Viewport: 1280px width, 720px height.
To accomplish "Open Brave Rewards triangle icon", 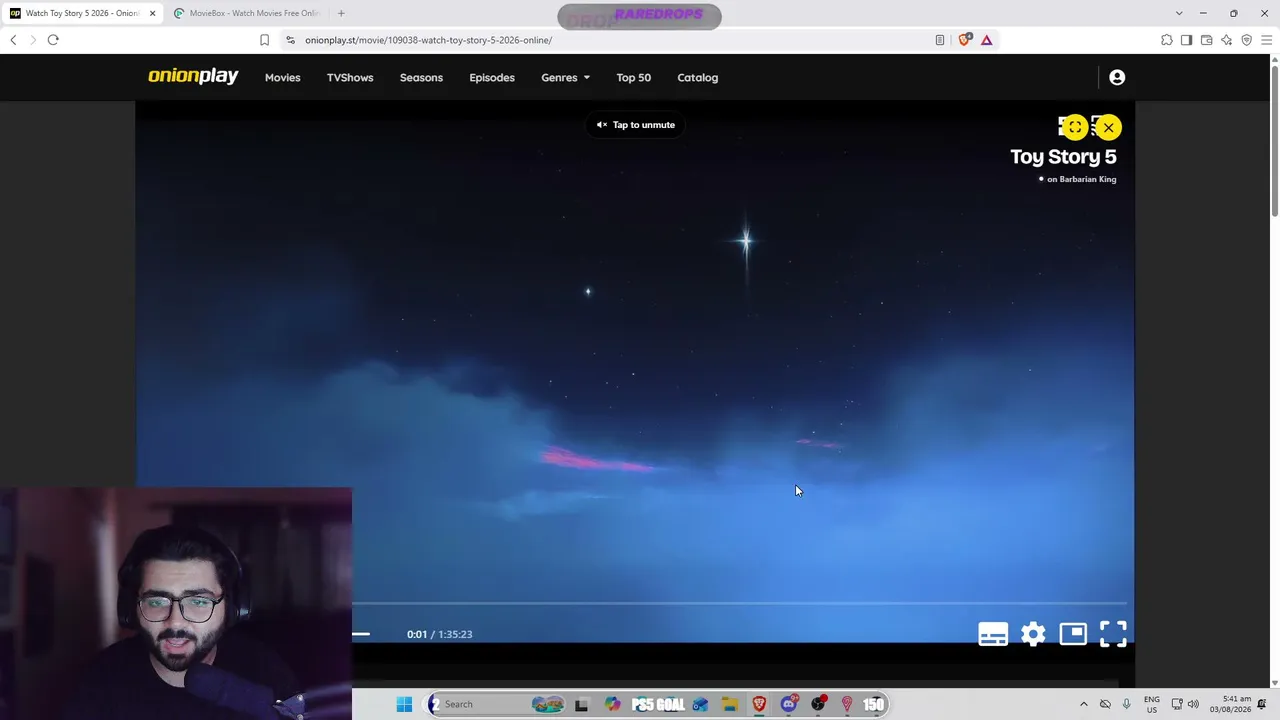I will [x=987, y=40].
